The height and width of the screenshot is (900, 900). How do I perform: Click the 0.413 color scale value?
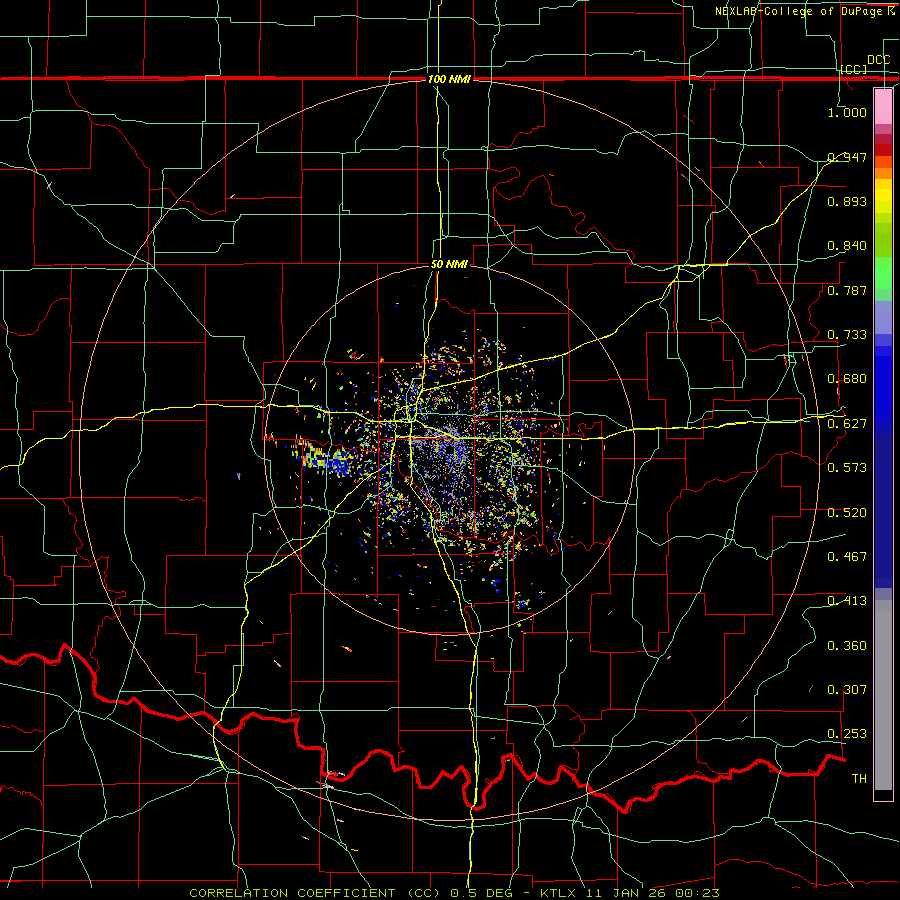point(847,601)
